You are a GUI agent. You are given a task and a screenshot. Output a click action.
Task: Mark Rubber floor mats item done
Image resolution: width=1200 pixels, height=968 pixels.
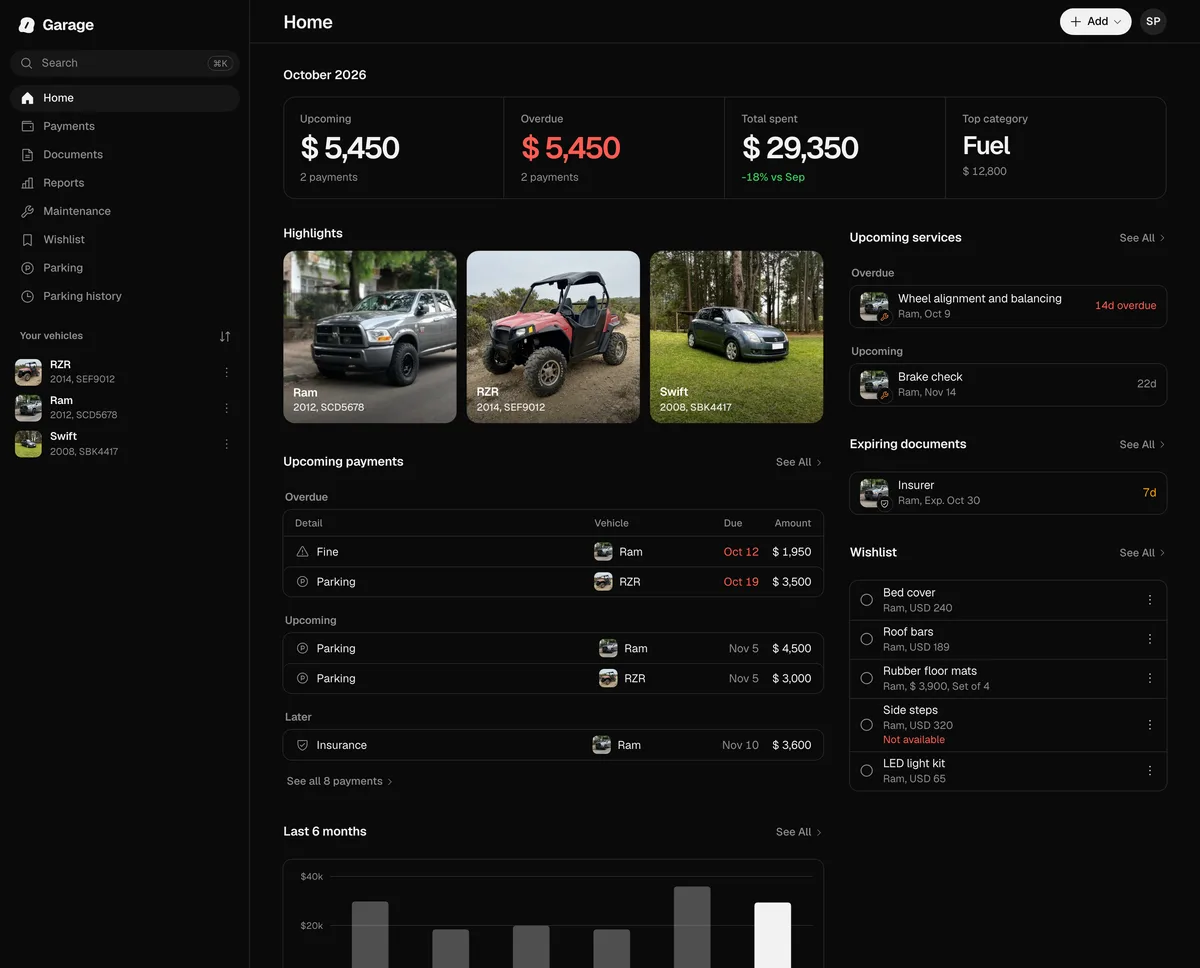click(x=867, y=678)
